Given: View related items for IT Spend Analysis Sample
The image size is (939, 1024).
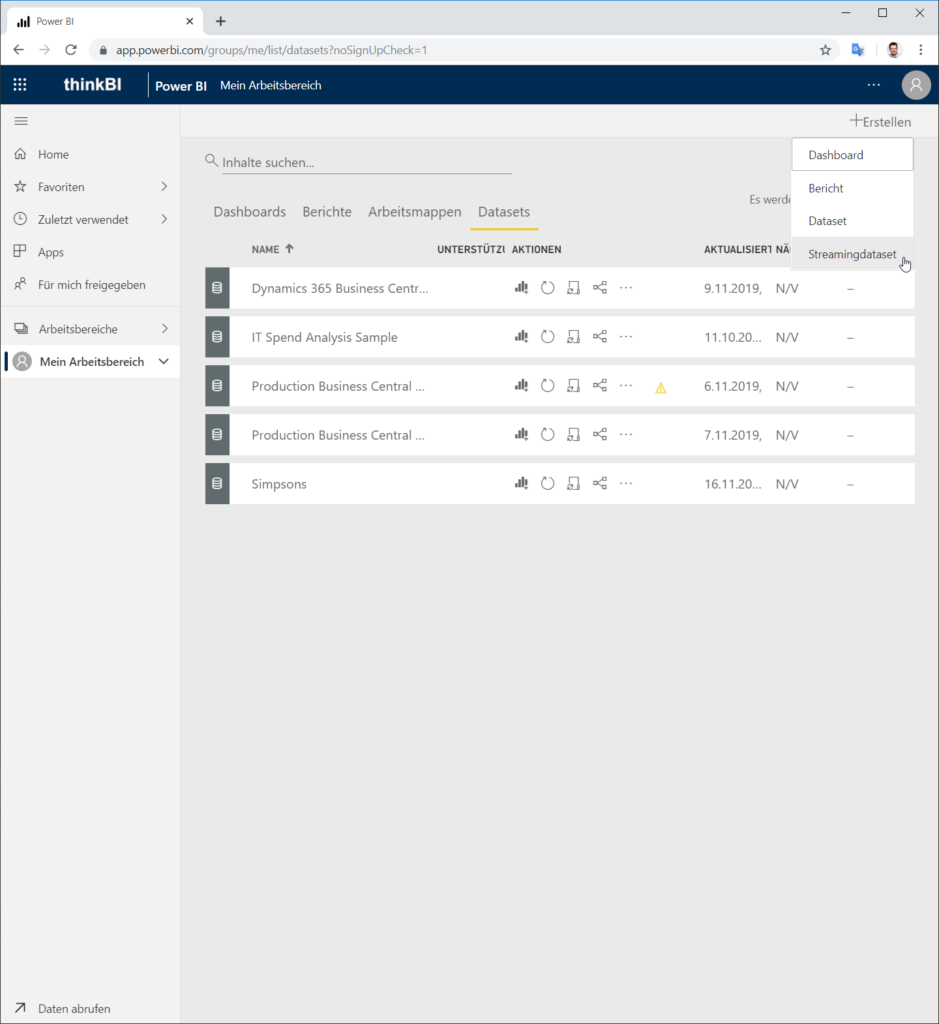Looking at the screenshot, I should click(x=599, y=337).
